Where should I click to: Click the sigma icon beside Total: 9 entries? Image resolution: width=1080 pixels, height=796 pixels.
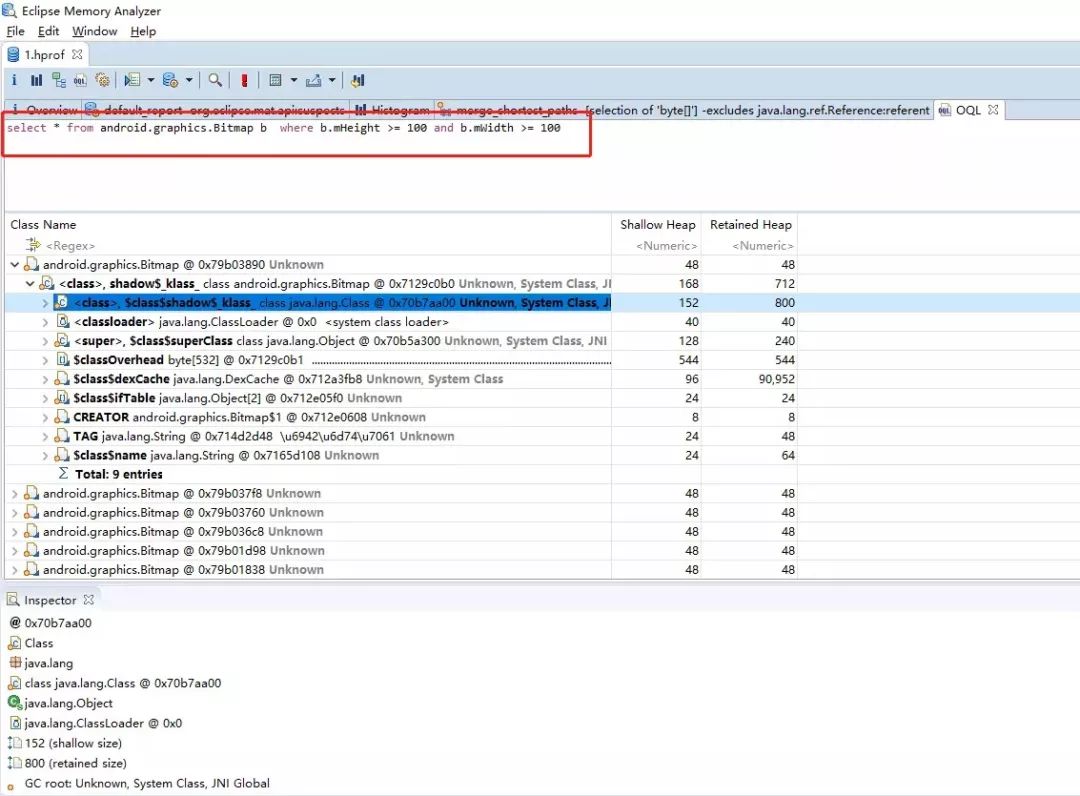point(63,474)
